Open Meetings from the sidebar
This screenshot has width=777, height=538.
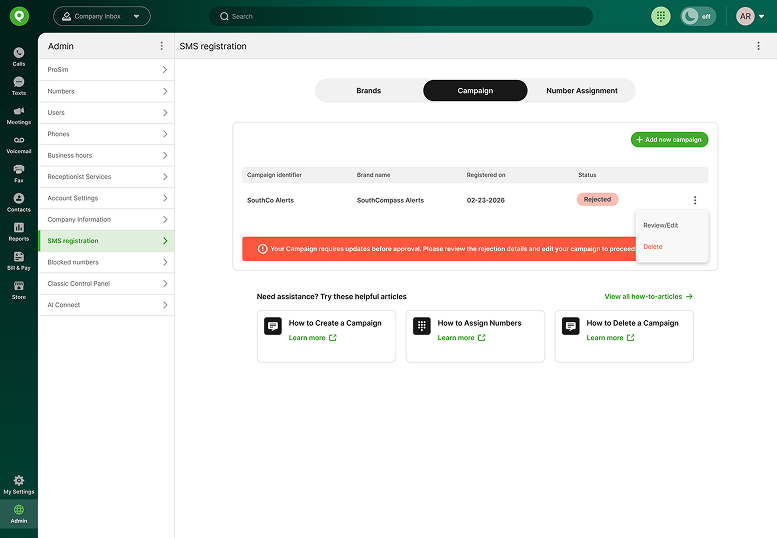19,114
